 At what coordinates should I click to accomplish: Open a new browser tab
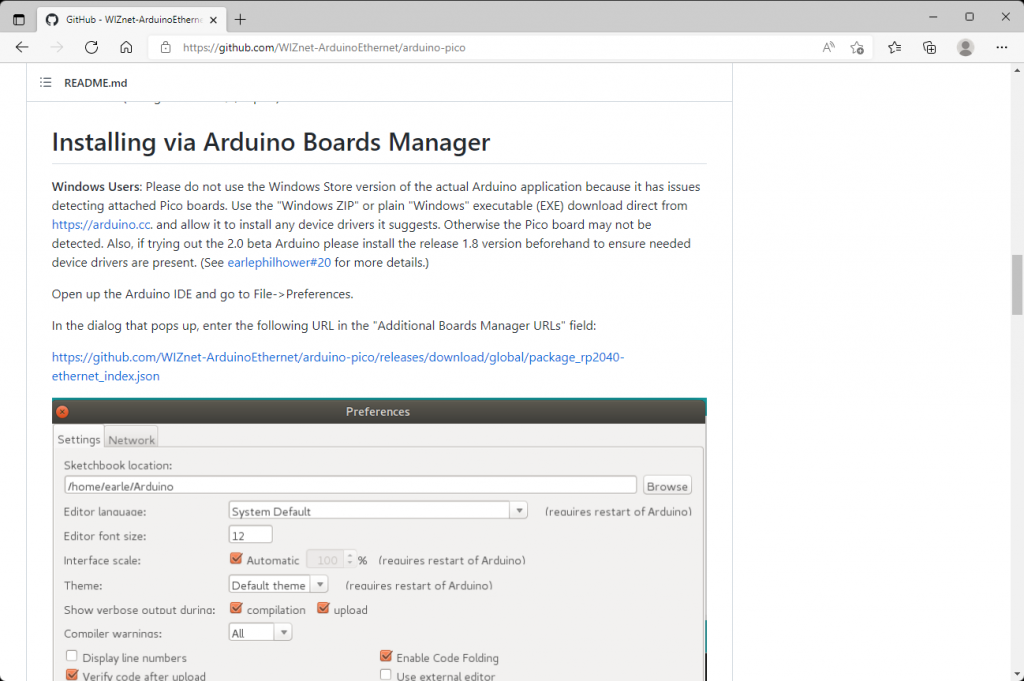point(240,20)
